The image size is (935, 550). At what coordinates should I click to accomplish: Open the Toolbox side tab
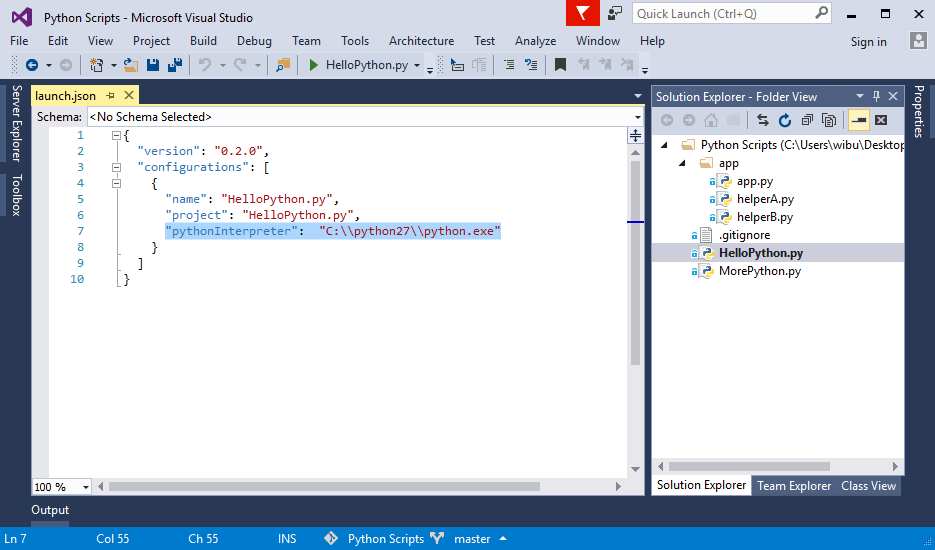(17, 194)
